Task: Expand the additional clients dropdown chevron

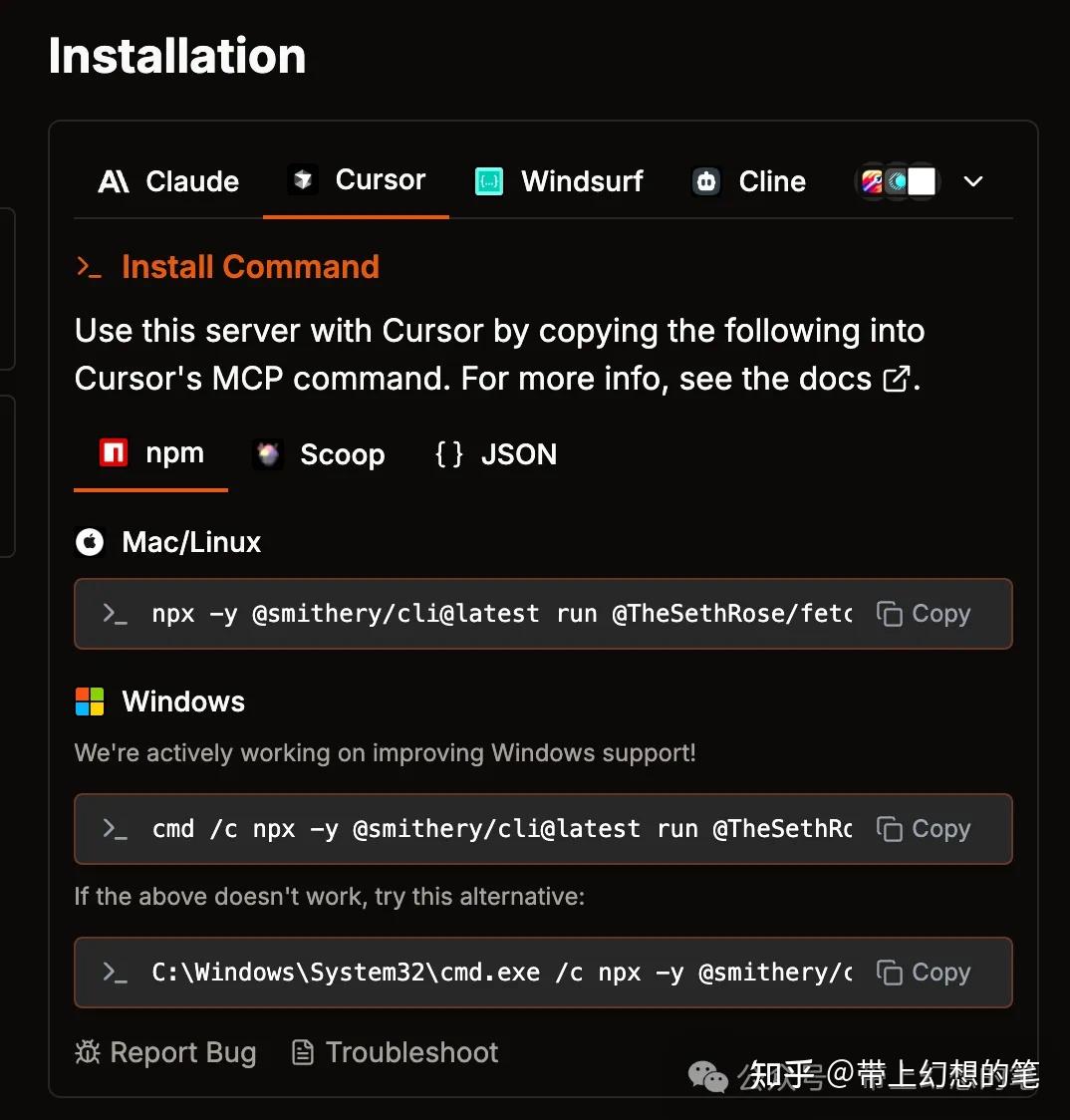Action: (972, 181)
